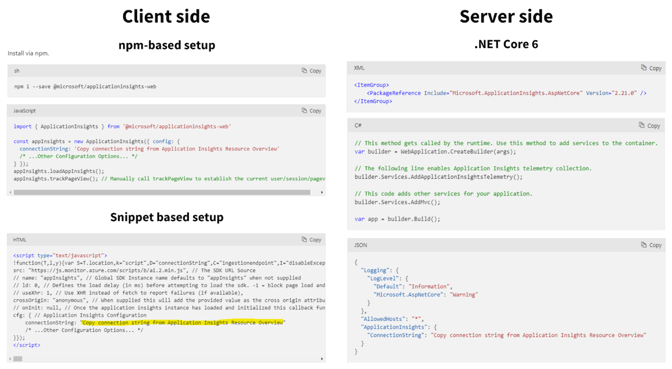The image size is (672, 369).
Task: Click the highlighted connection string text
Action: (x=182, y=322)
